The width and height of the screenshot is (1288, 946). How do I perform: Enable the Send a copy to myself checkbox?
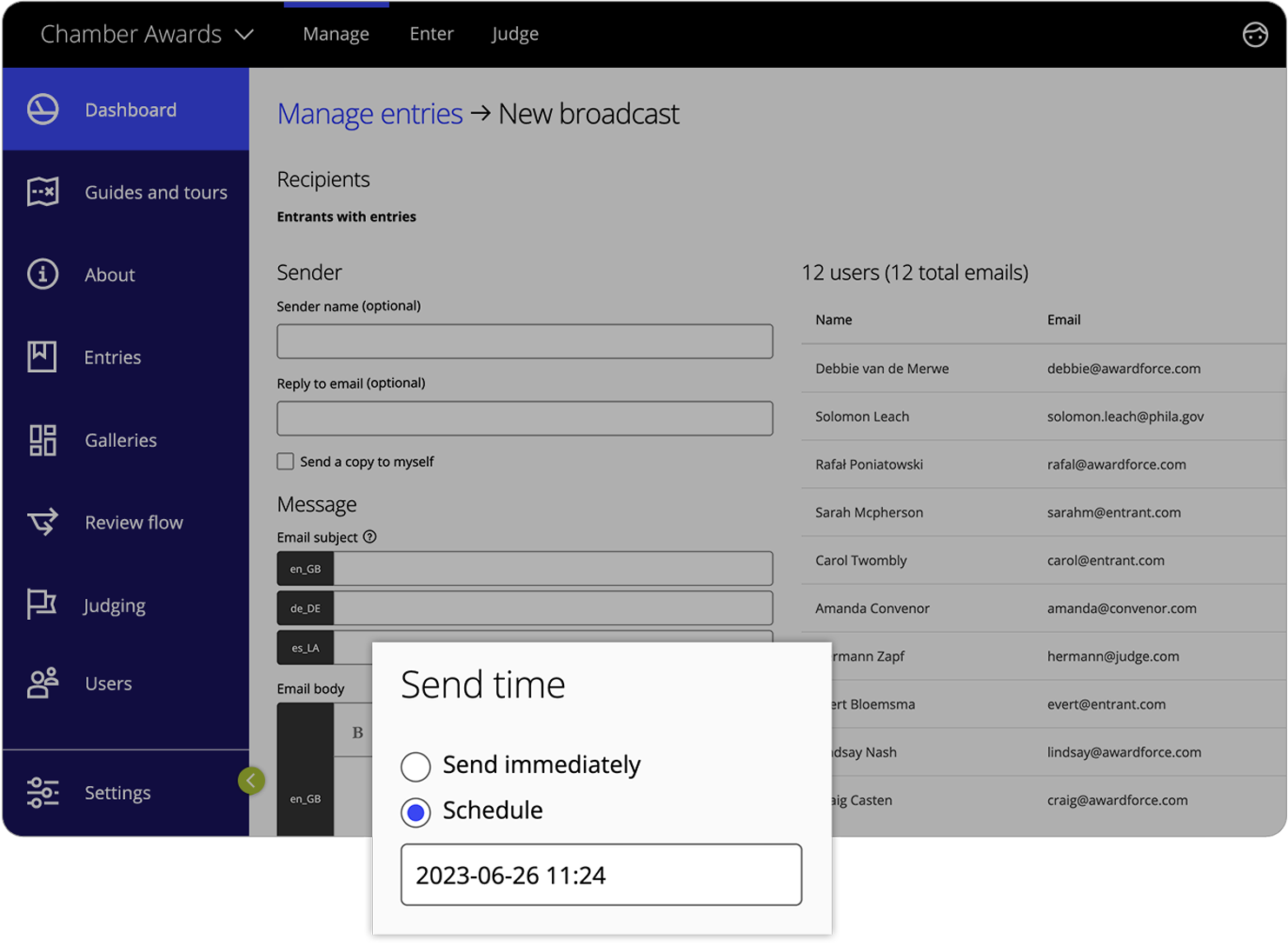(285, 461)
